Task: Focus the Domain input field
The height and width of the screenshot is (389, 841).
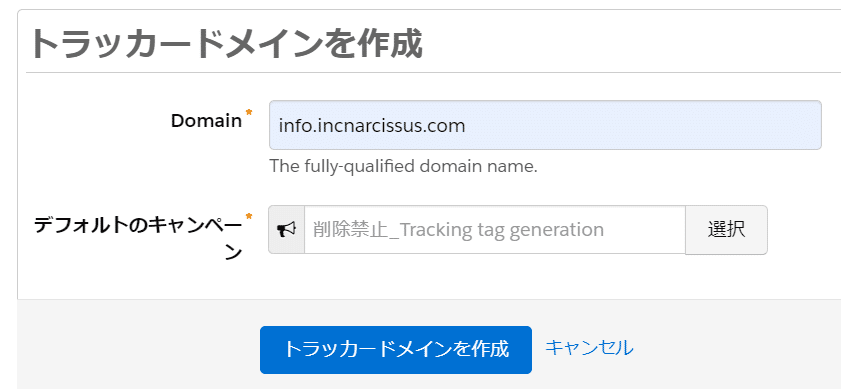Action: [545, 125]
